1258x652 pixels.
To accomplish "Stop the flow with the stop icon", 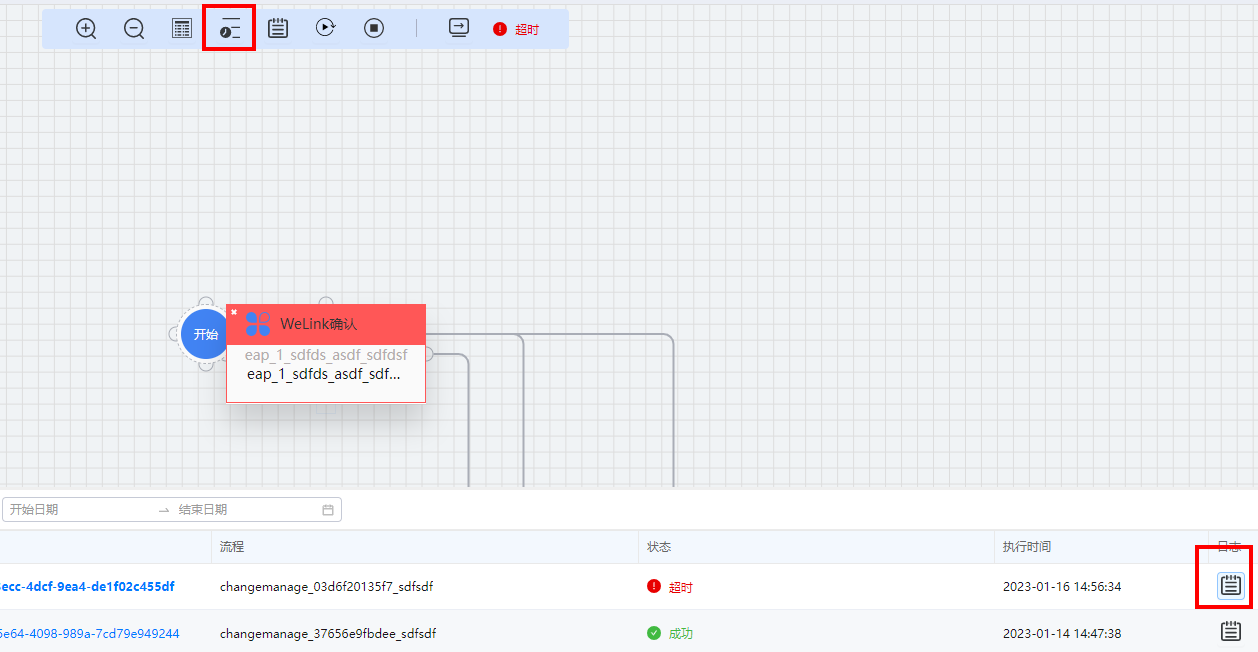I will [x=374, y=29].
